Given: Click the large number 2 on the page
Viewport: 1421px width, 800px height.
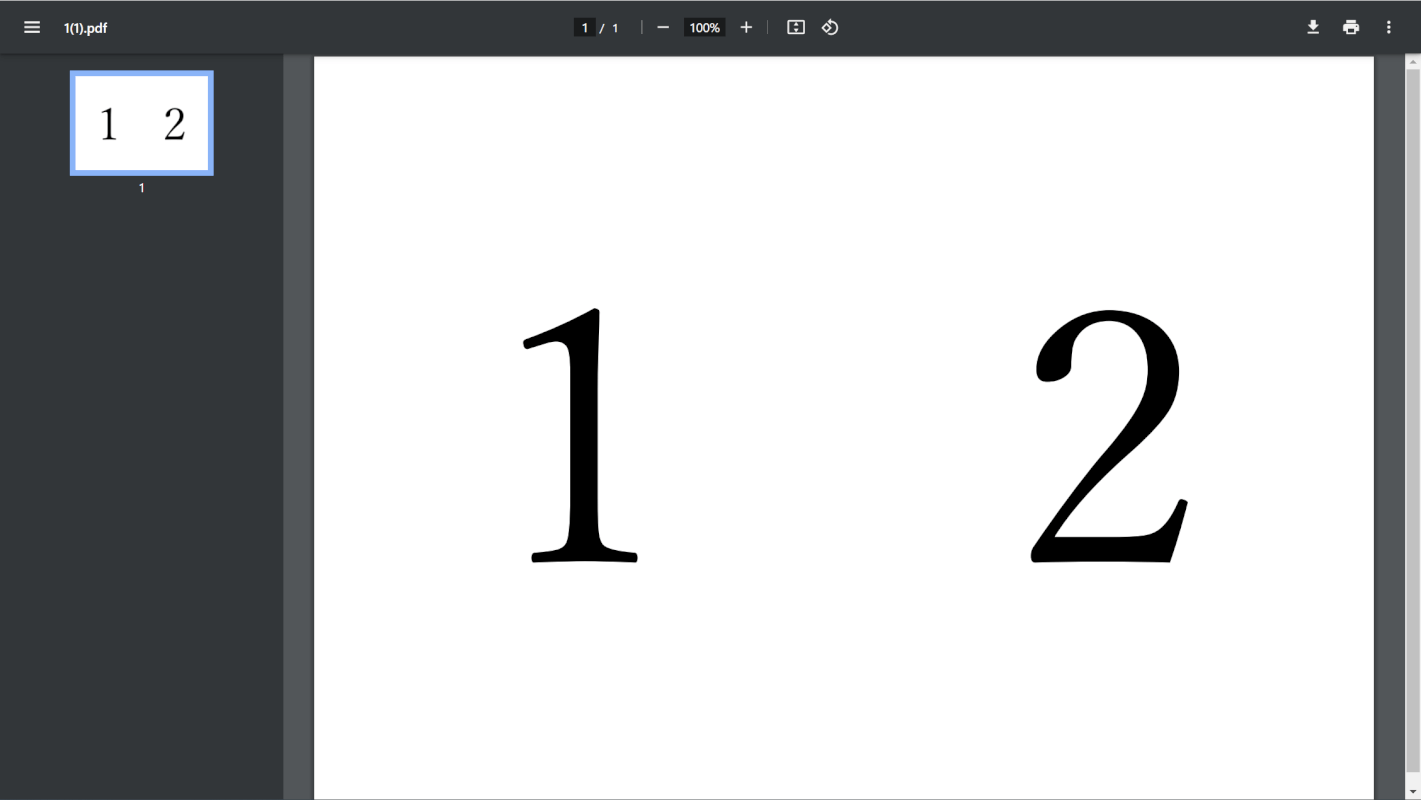Looking at the screenshot, I should (x=1110, y=436).
